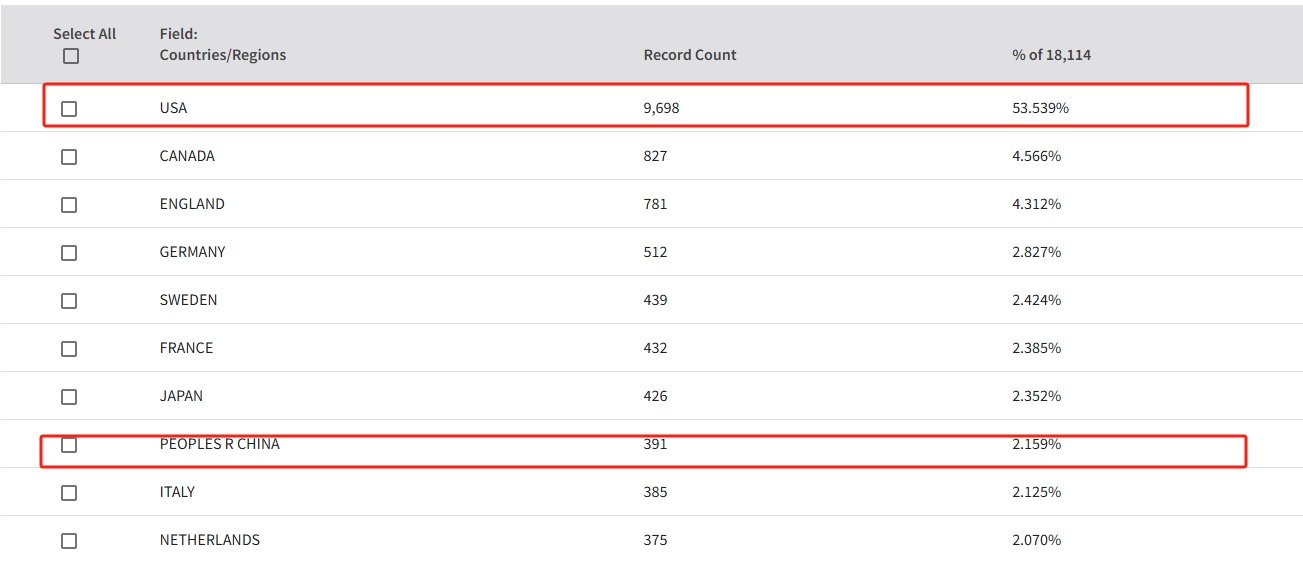This screenshot has width=1303, height=563.
Task: Click the NETHERLANDS country name
Action: coord(209,540)
